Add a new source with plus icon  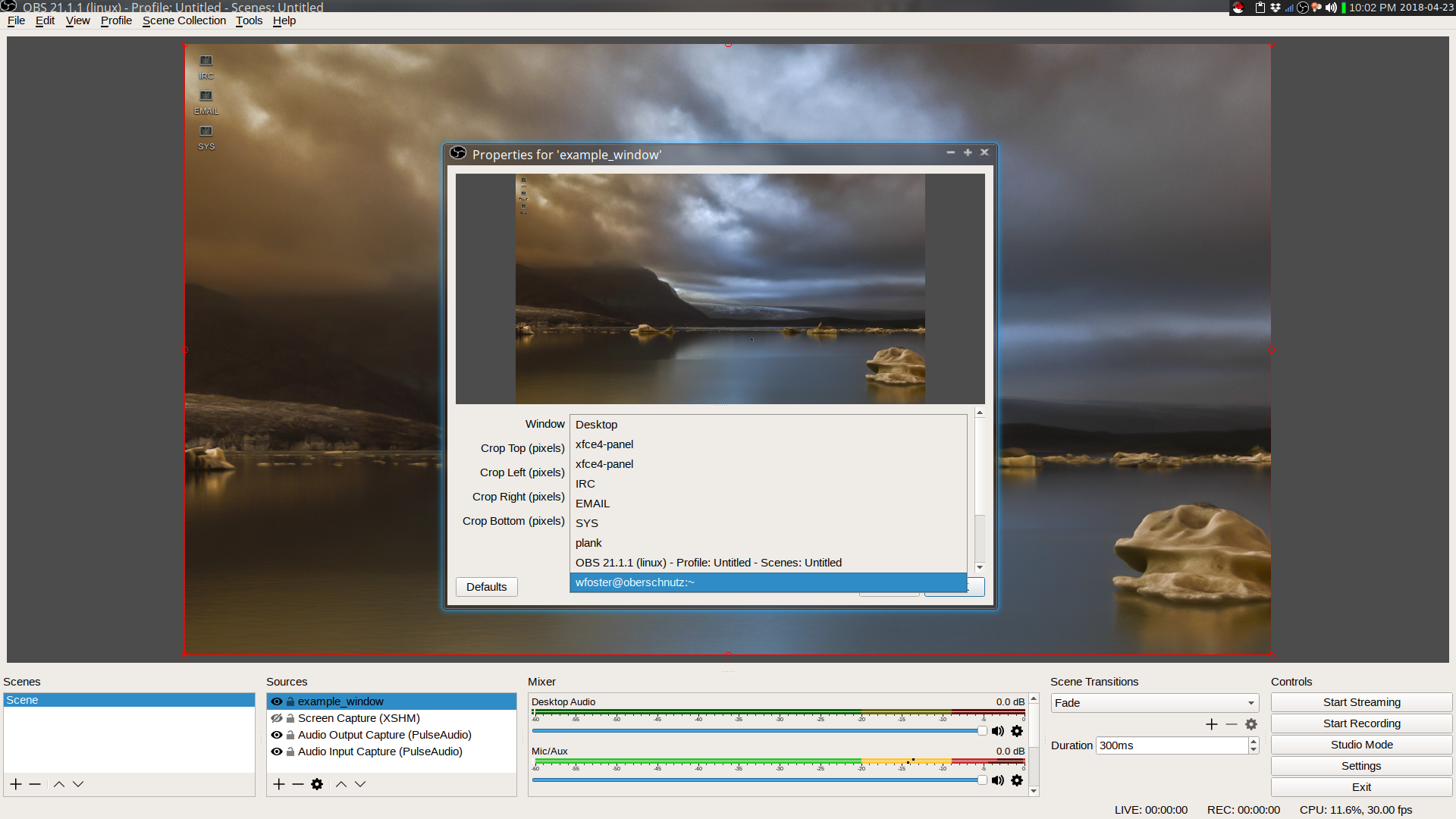tap(279, 784)
